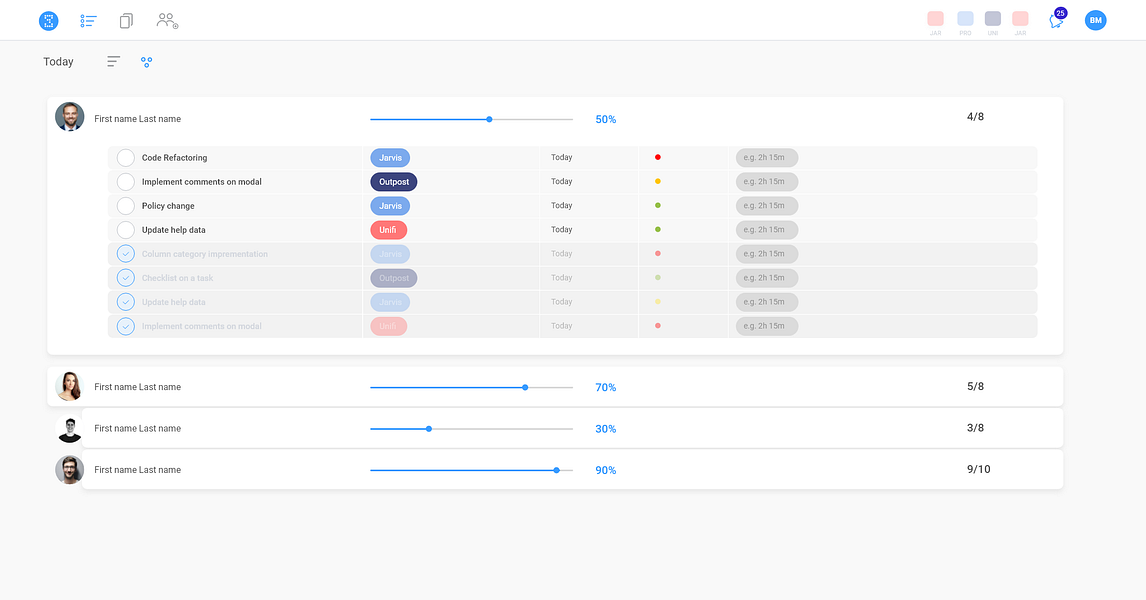Adjust the 50% progress slider handle

(490, 119)
